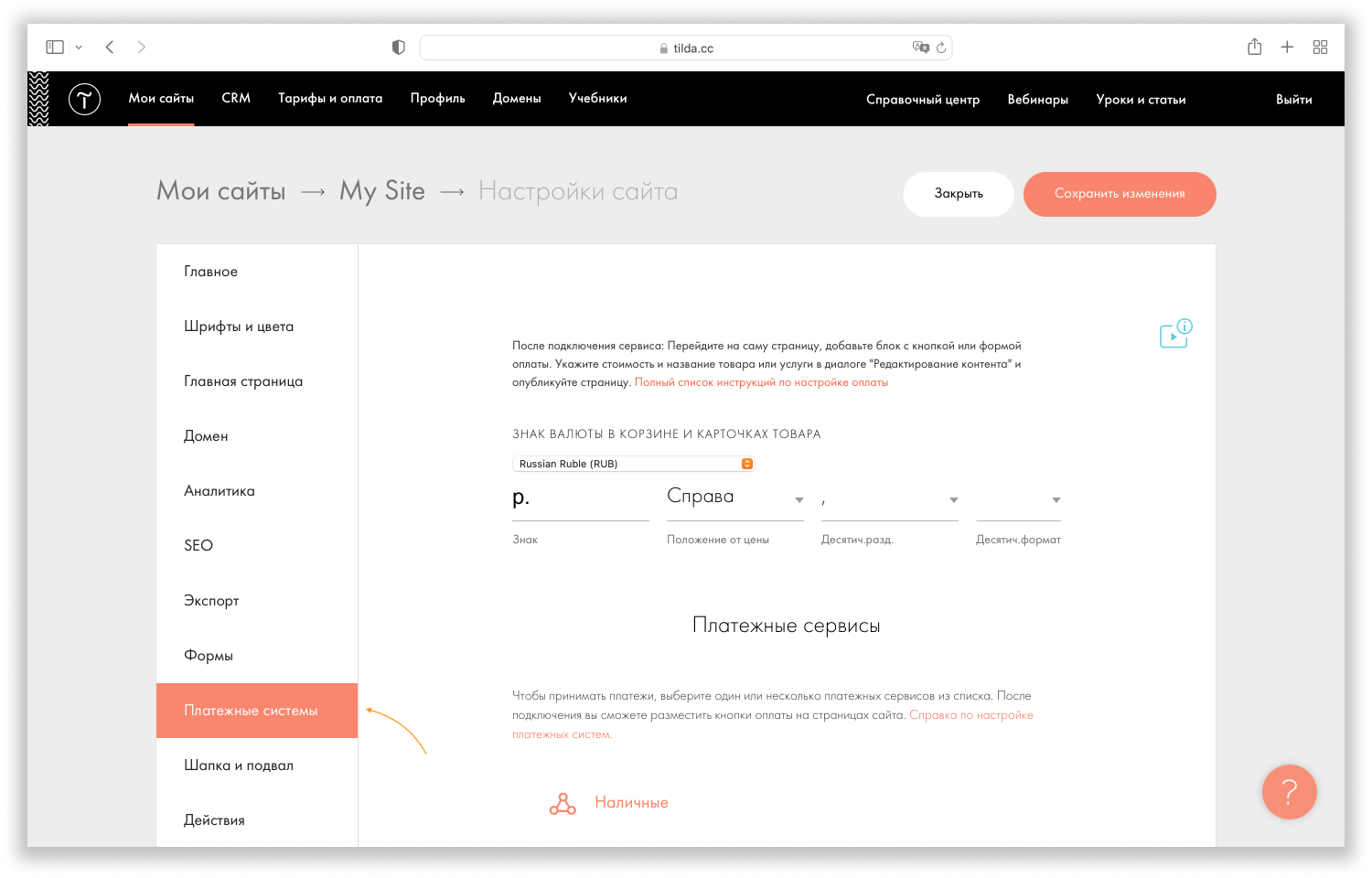Viewport: 1372px width, 878px height.
Task: Click the privacy shield icon
Action: [x=398, y=48]
